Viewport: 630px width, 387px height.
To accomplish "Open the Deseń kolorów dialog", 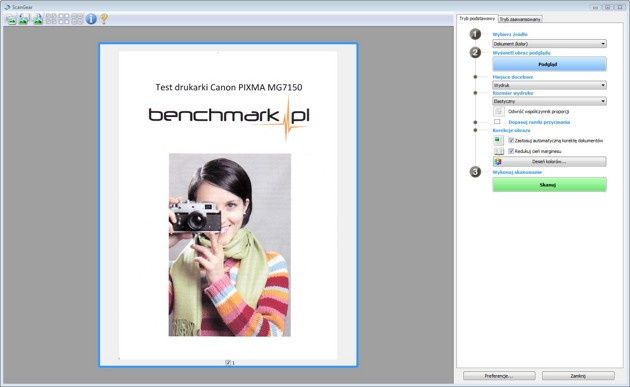I will pyautogui.click(x=549, y=162).
